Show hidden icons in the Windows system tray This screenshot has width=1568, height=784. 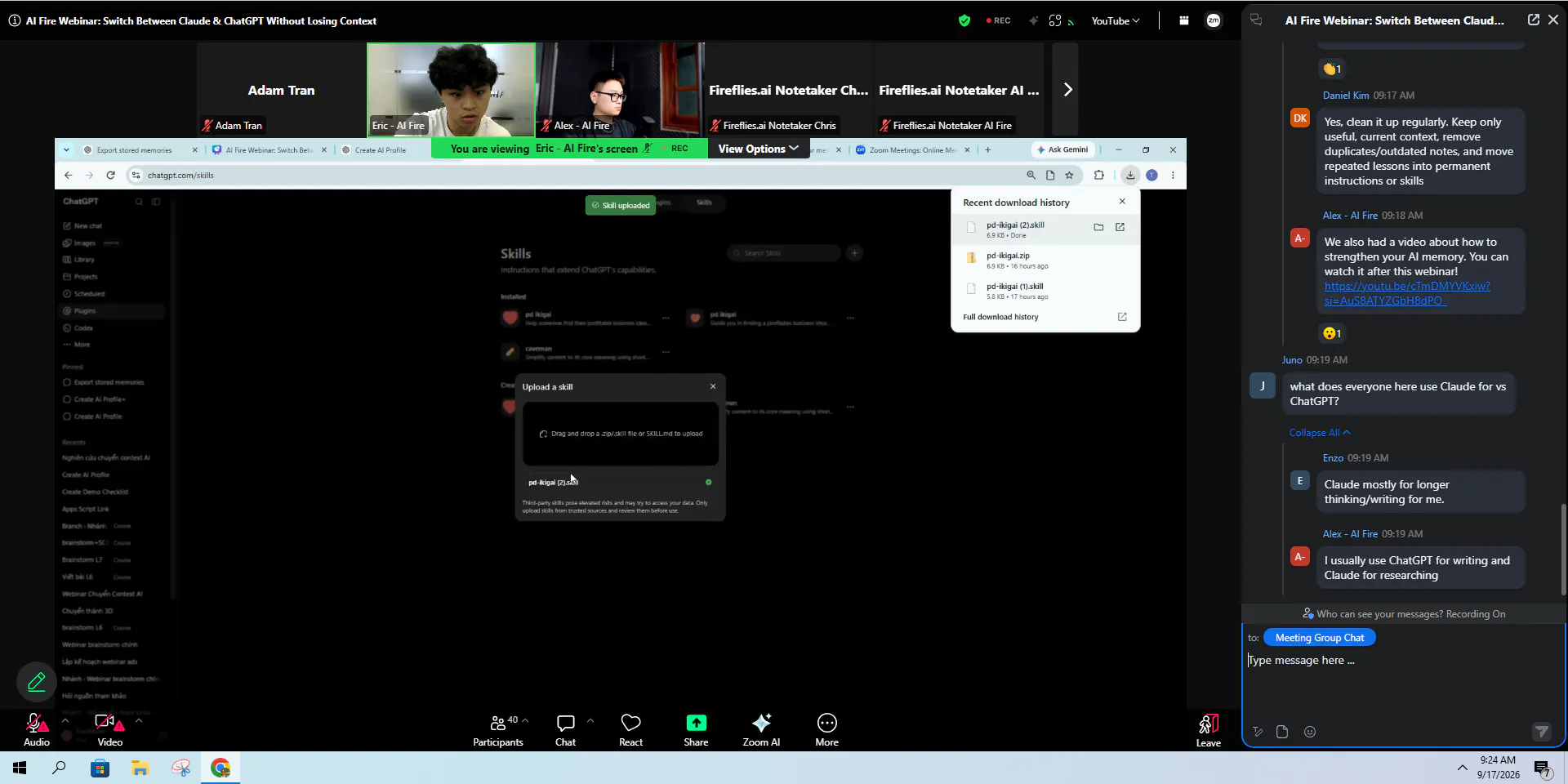click(x=1462, y=768)
